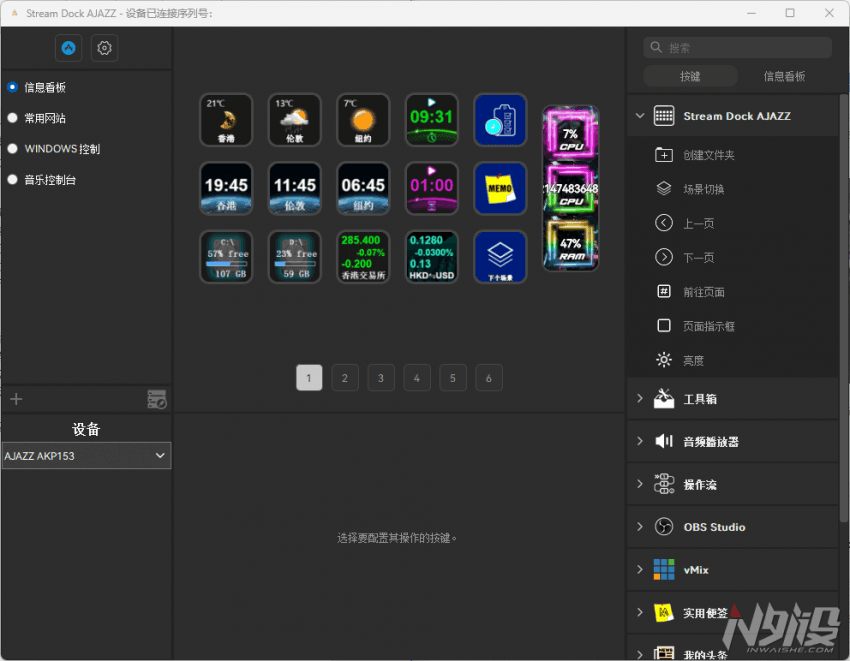This screenshot has width=850, height=661.
Task: Click the magenta 01:00 countdown timer key
Action: pyautogui.click(x=432, y=188)
